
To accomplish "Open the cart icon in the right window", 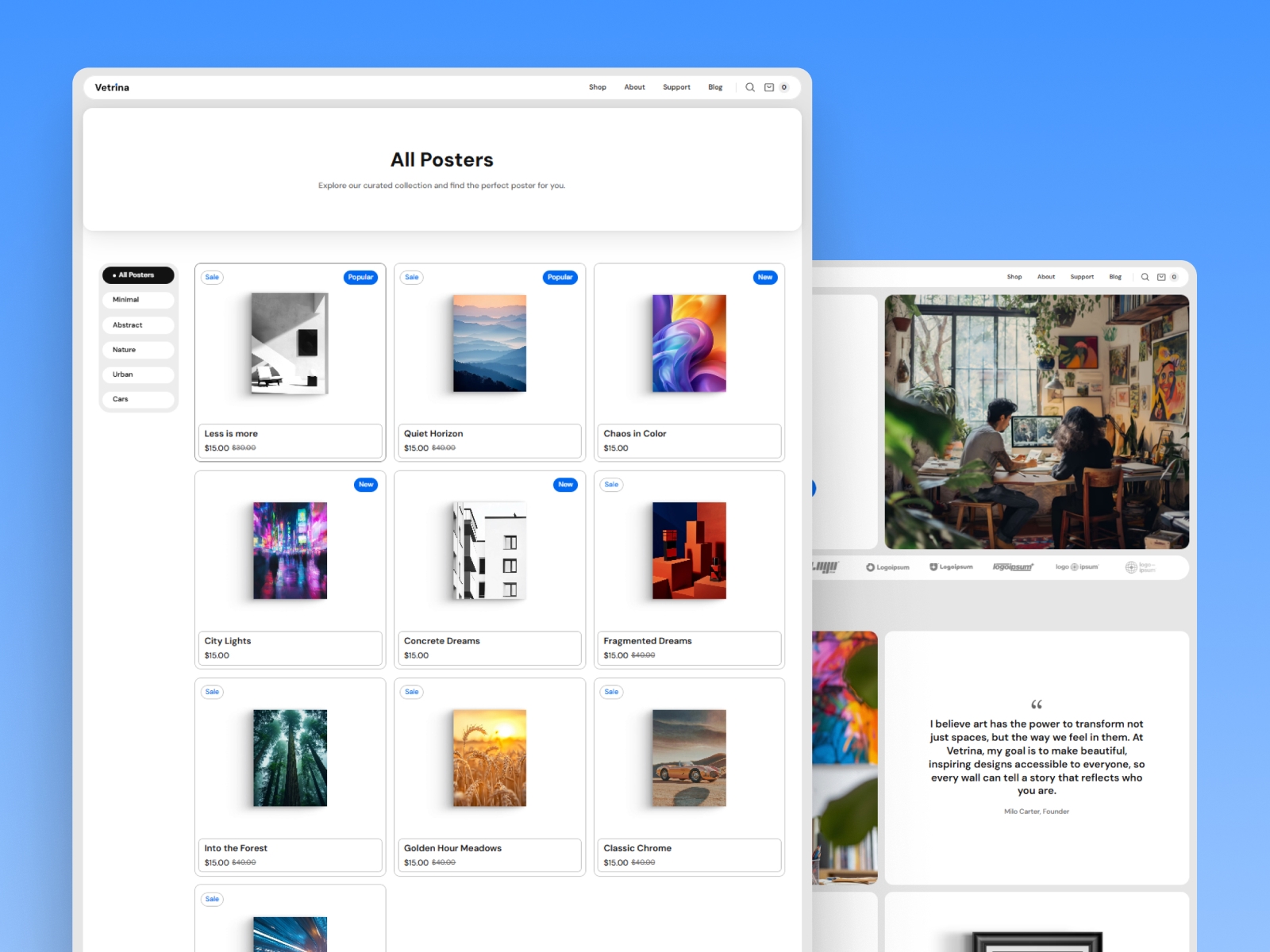I will (1161, 277).
